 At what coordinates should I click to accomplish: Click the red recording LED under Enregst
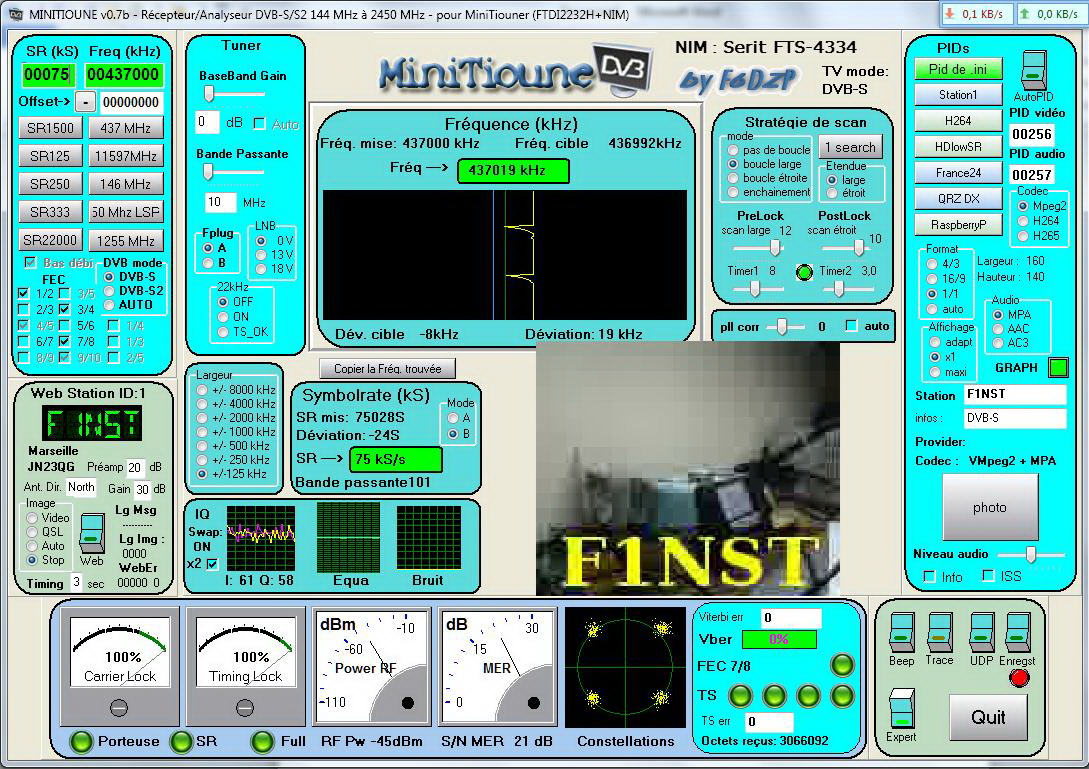pos(1019,677)
